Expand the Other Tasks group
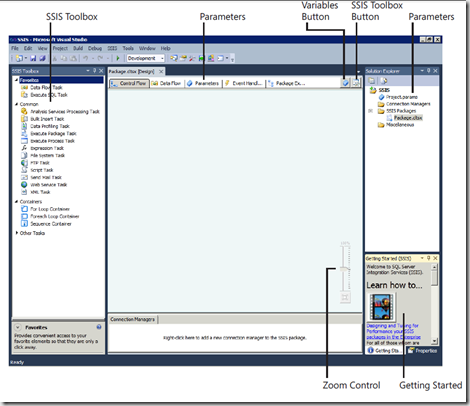The width and height of the screenshot is (470, 406). pos(17,233)
